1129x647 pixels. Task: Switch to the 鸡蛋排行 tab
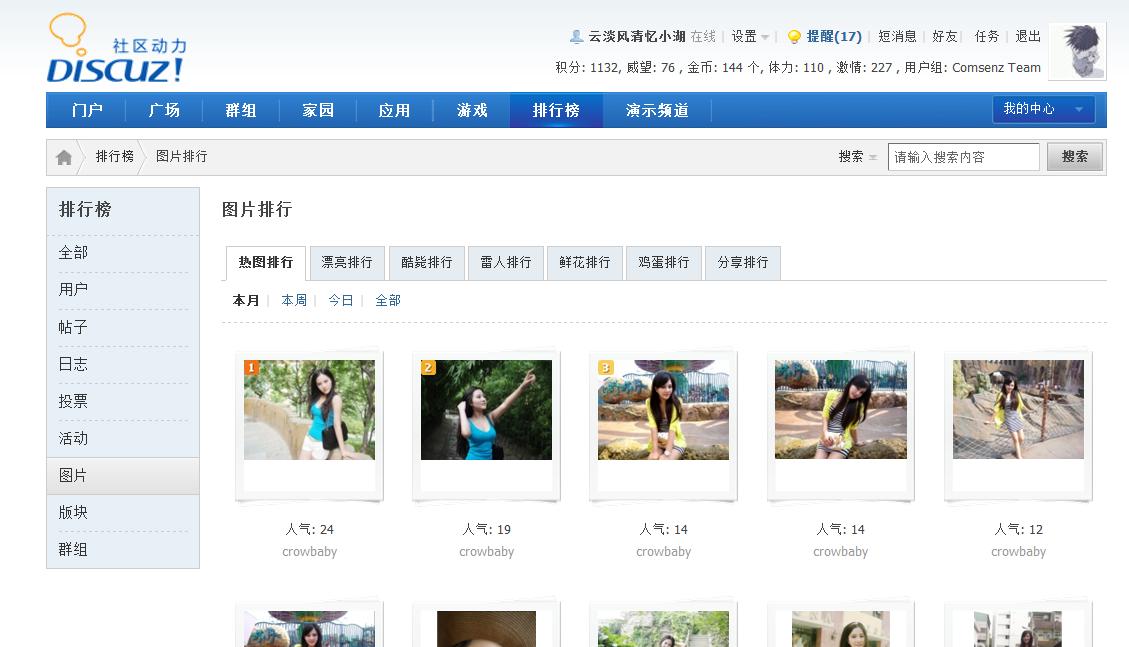[664, 263]
